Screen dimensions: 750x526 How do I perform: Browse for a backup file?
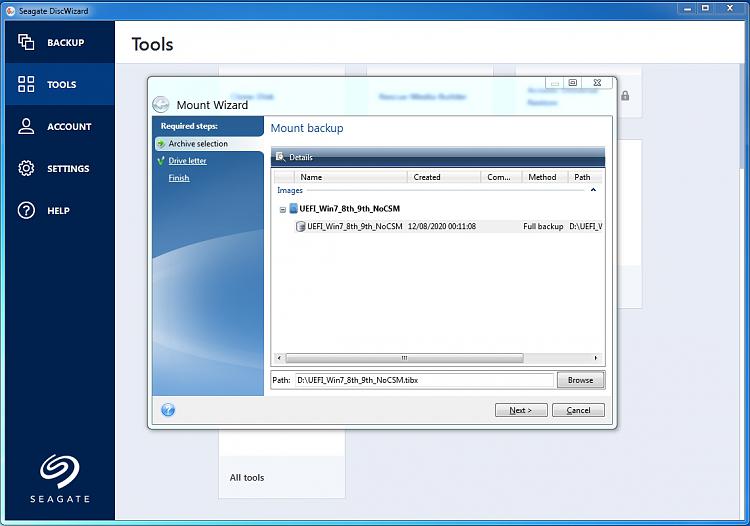(581, 380)
